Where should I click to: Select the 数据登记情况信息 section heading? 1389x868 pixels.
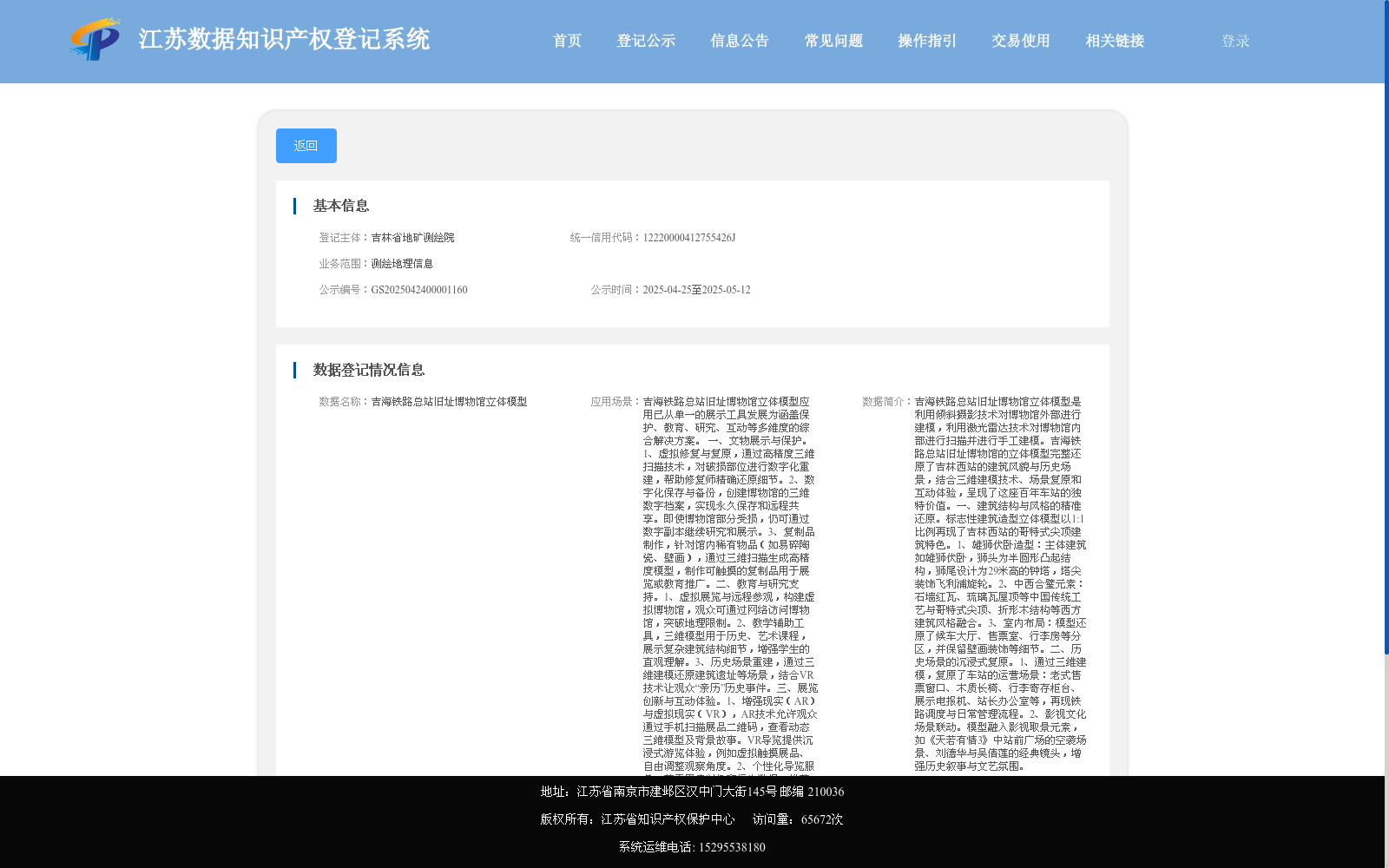click(x=369, y=370)
